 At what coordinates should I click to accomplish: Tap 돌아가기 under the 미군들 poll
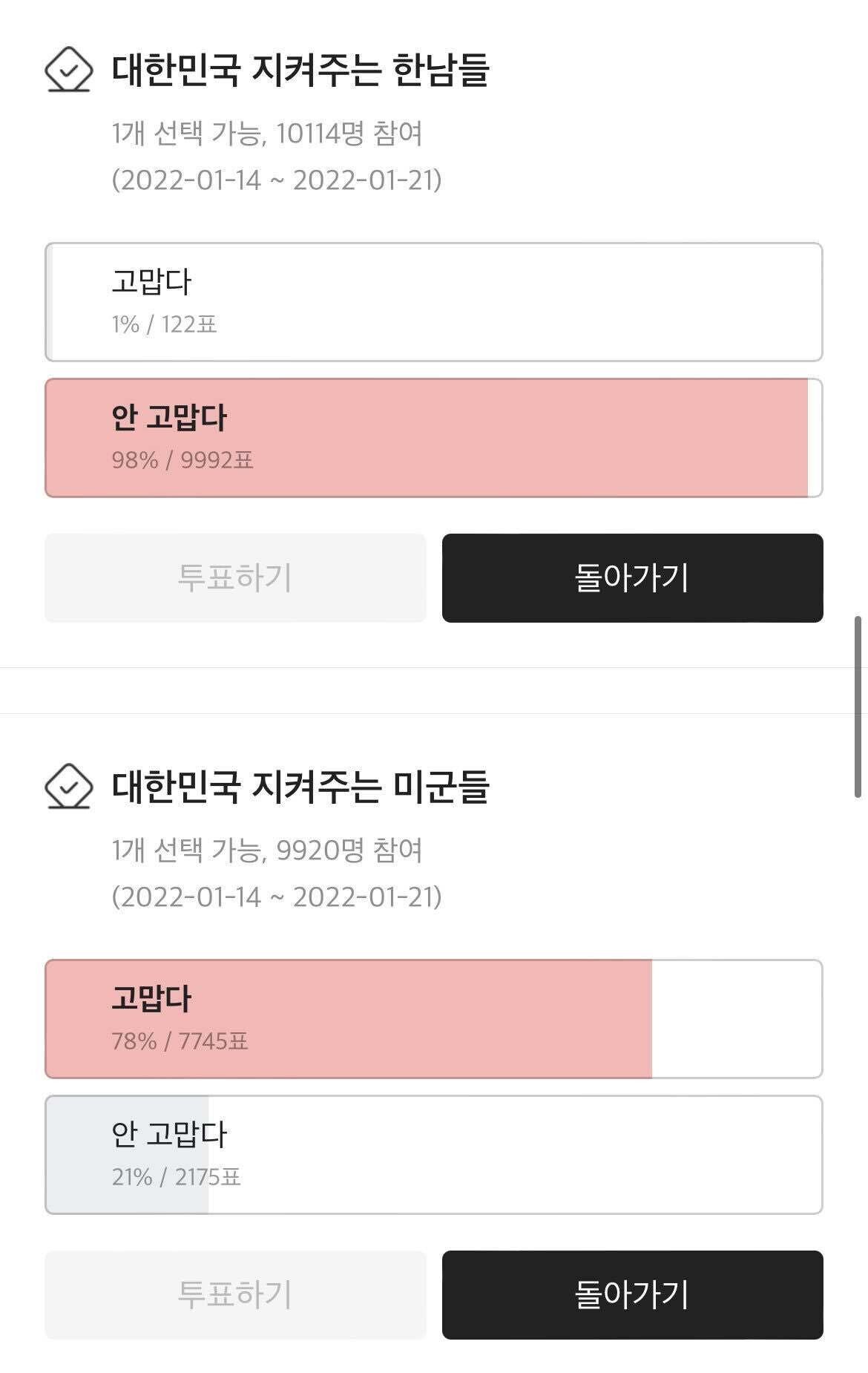coord(632,1294)
